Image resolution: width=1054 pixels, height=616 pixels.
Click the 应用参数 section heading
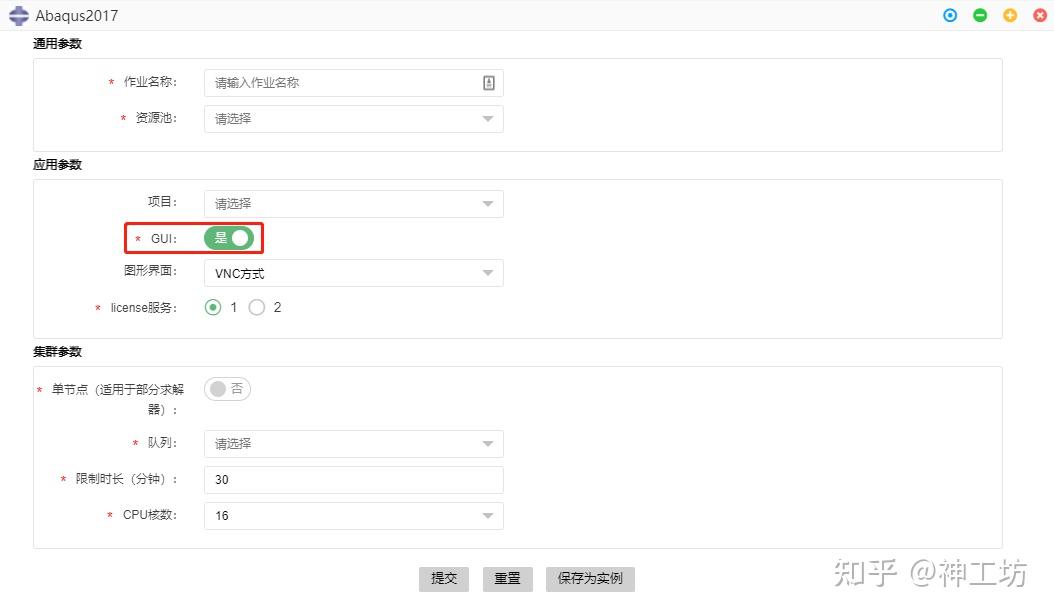58,165
